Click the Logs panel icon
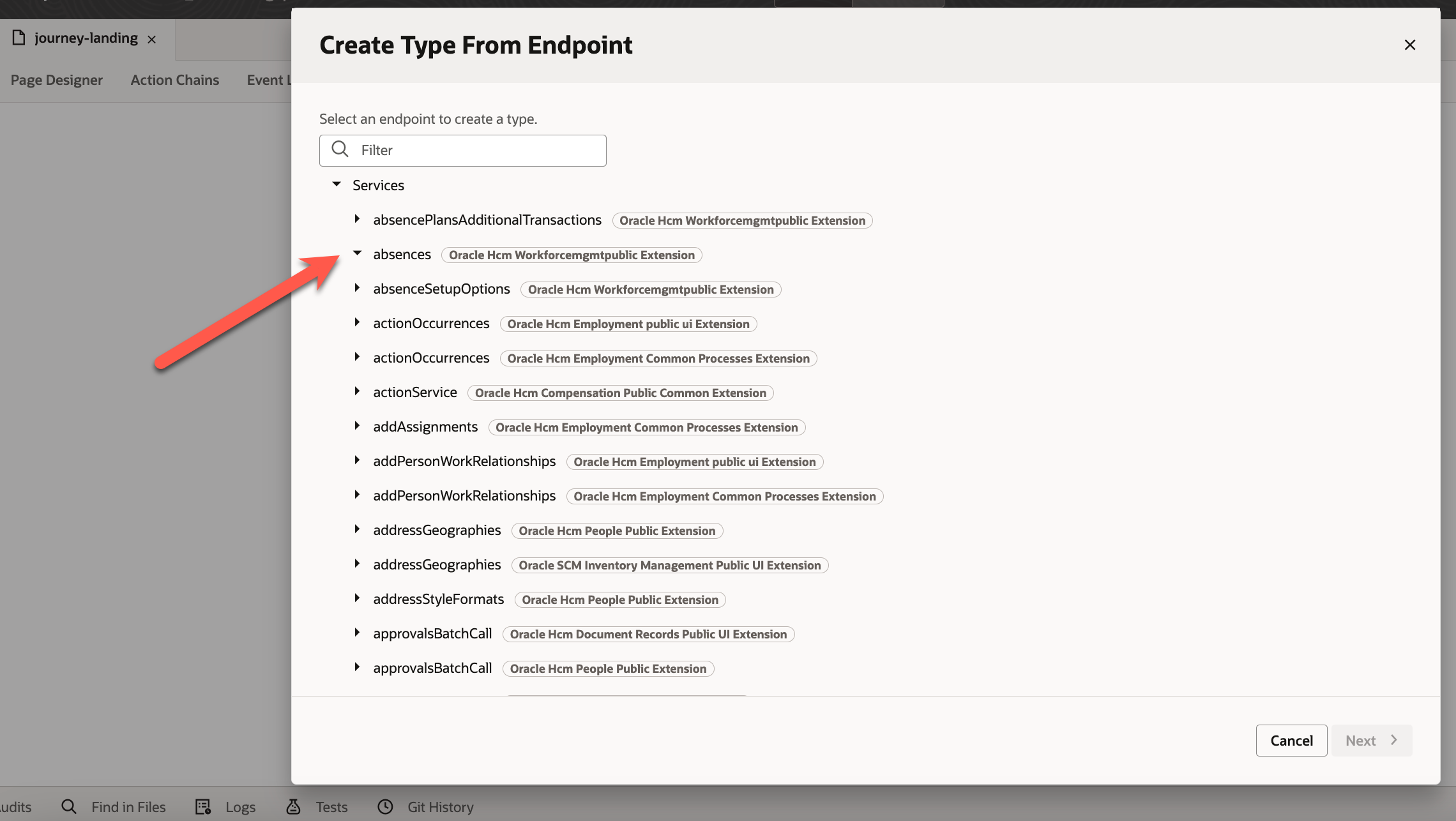This screenshot has height=821, width=1456. (203, 806)
